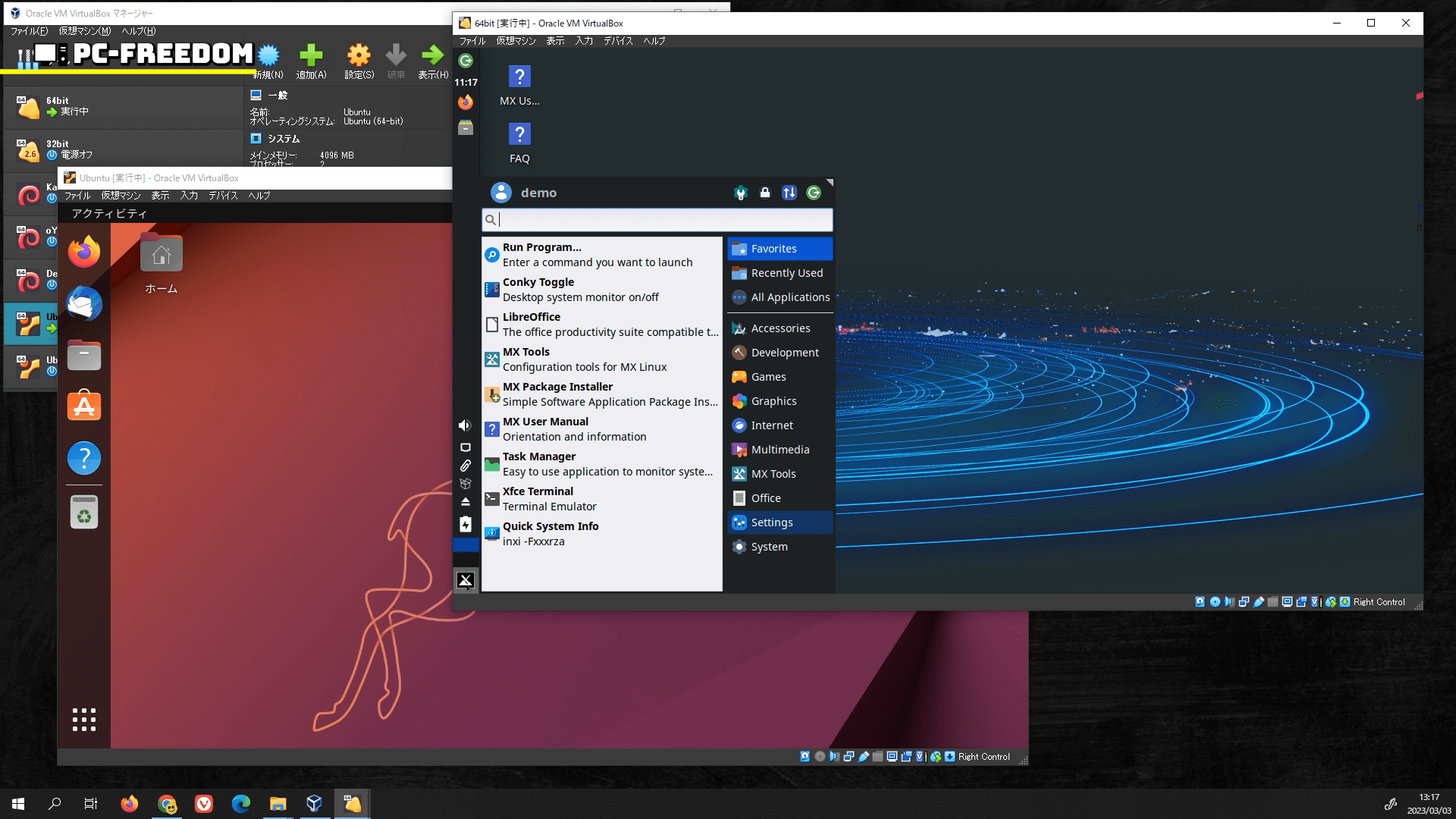This screenshot has height=819, width=1456.
Task: Click the lock screen icon in menu header
Action: click(x=764, y=193)
